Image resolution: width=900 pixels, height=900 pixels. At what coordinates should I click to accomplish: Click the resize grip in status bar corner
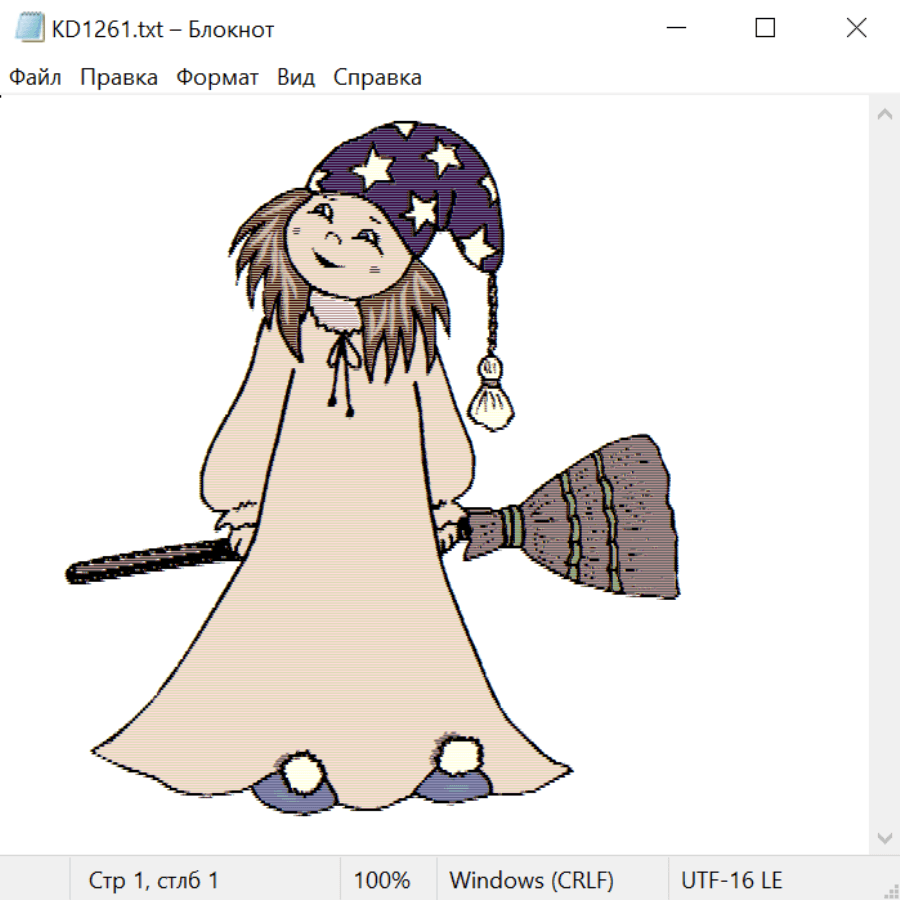[891, 889]
